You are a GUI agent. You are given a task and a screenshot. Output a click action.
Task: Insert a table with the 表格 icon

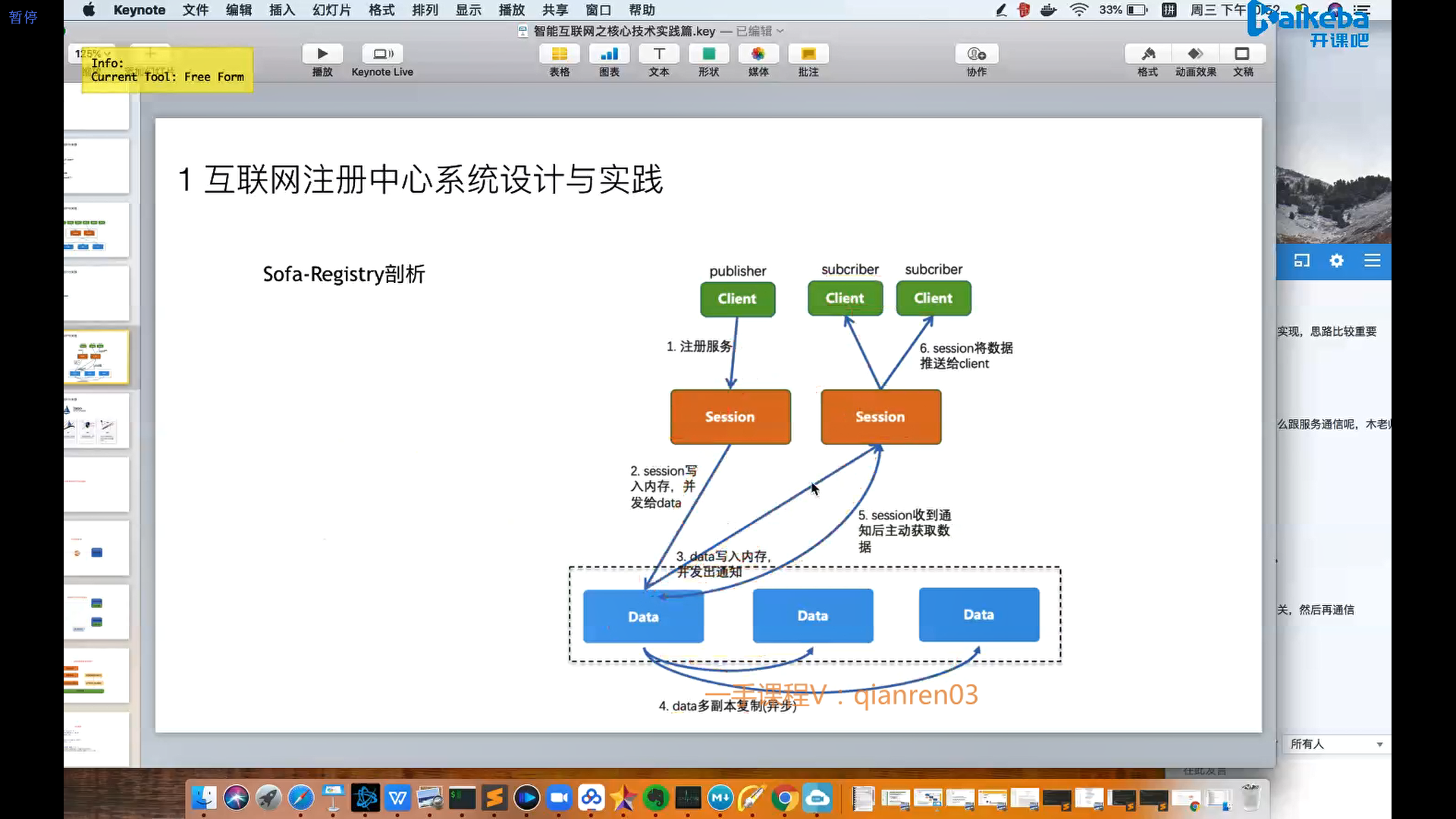click(x=559, y=54)
